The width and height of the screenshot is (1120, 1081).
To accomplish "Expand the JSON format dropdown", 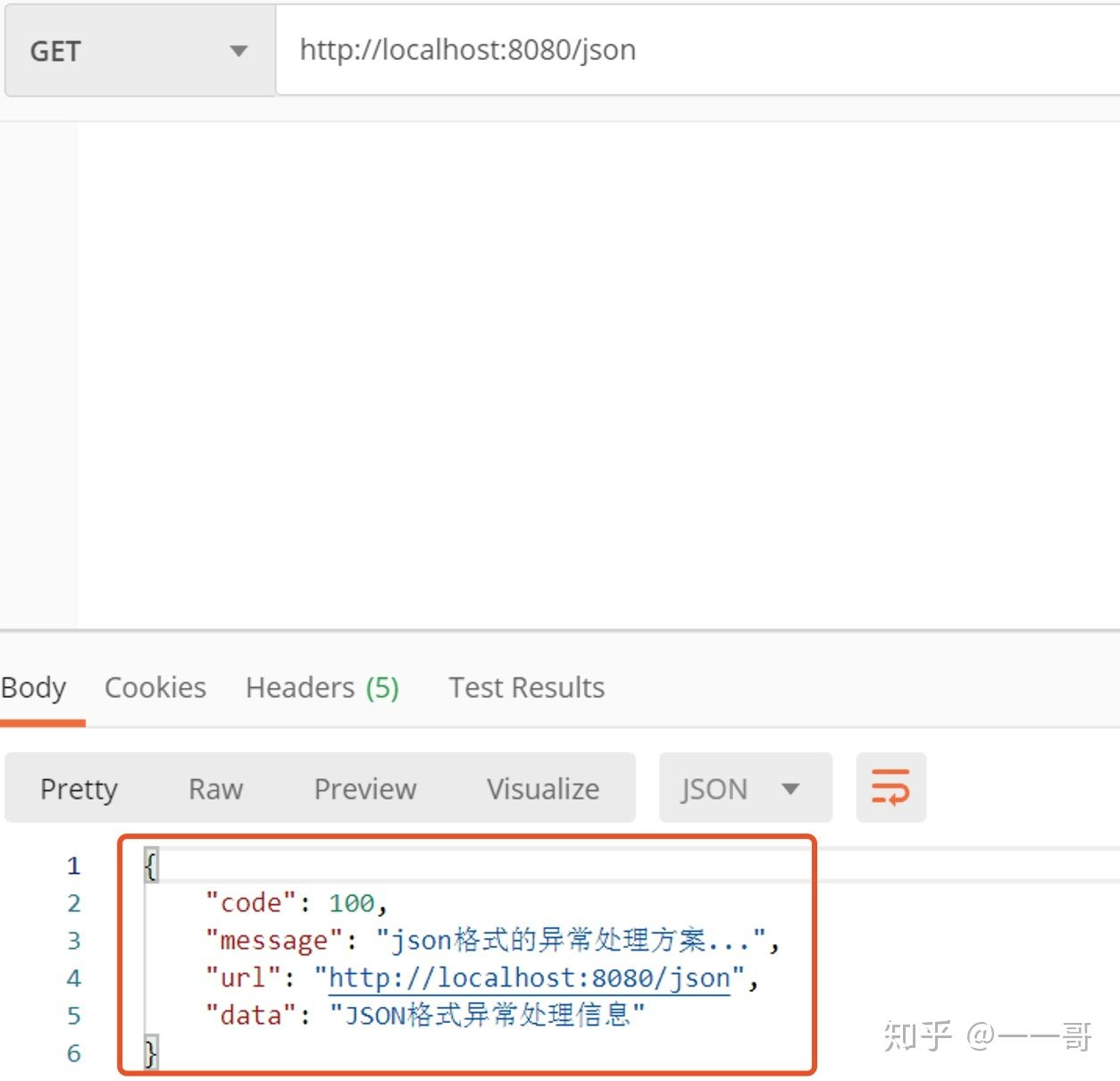I will point(745,788).
